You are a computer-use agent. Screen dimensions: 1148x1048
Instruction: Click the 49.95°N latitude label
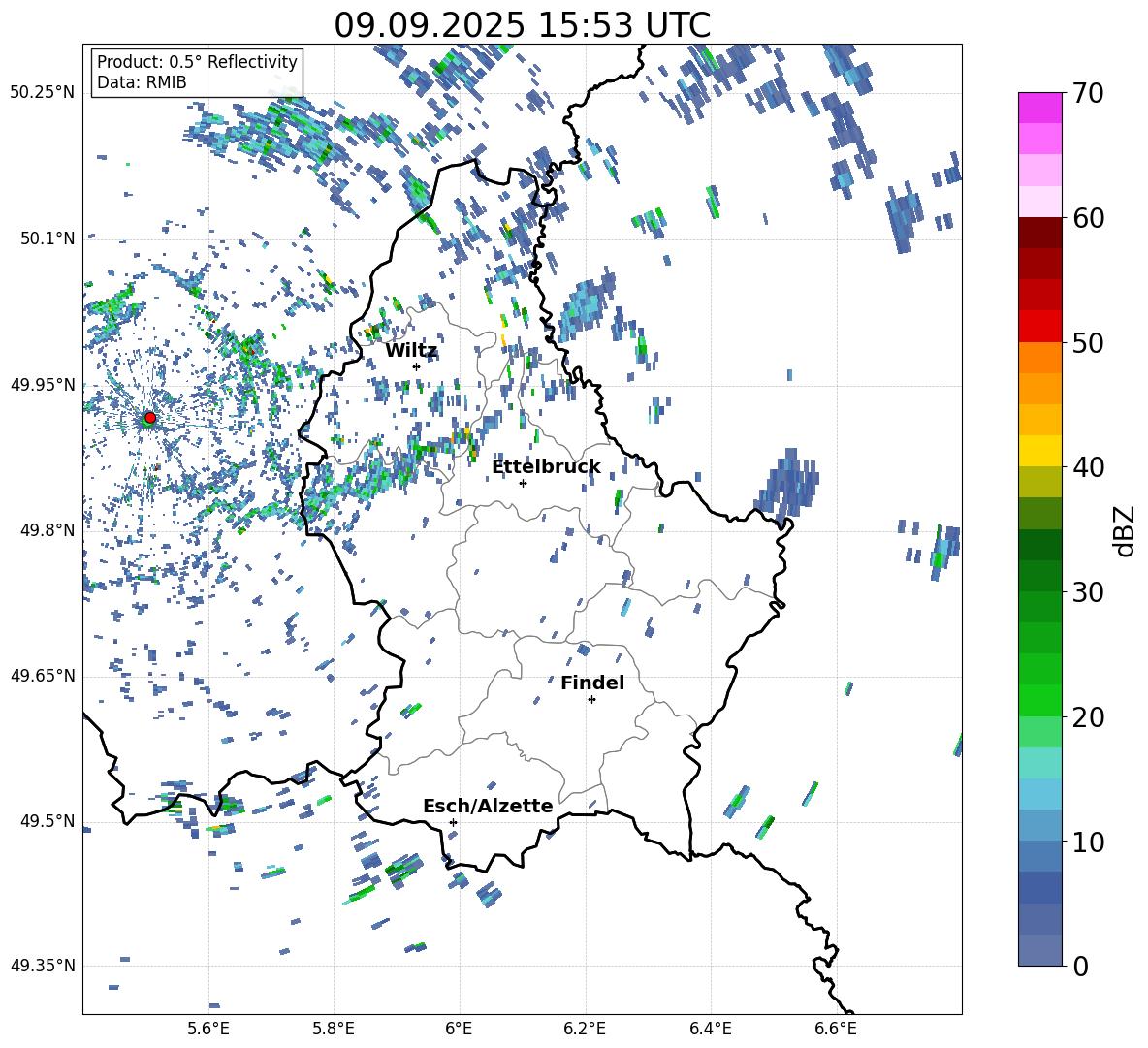click(x=43, y=385)
